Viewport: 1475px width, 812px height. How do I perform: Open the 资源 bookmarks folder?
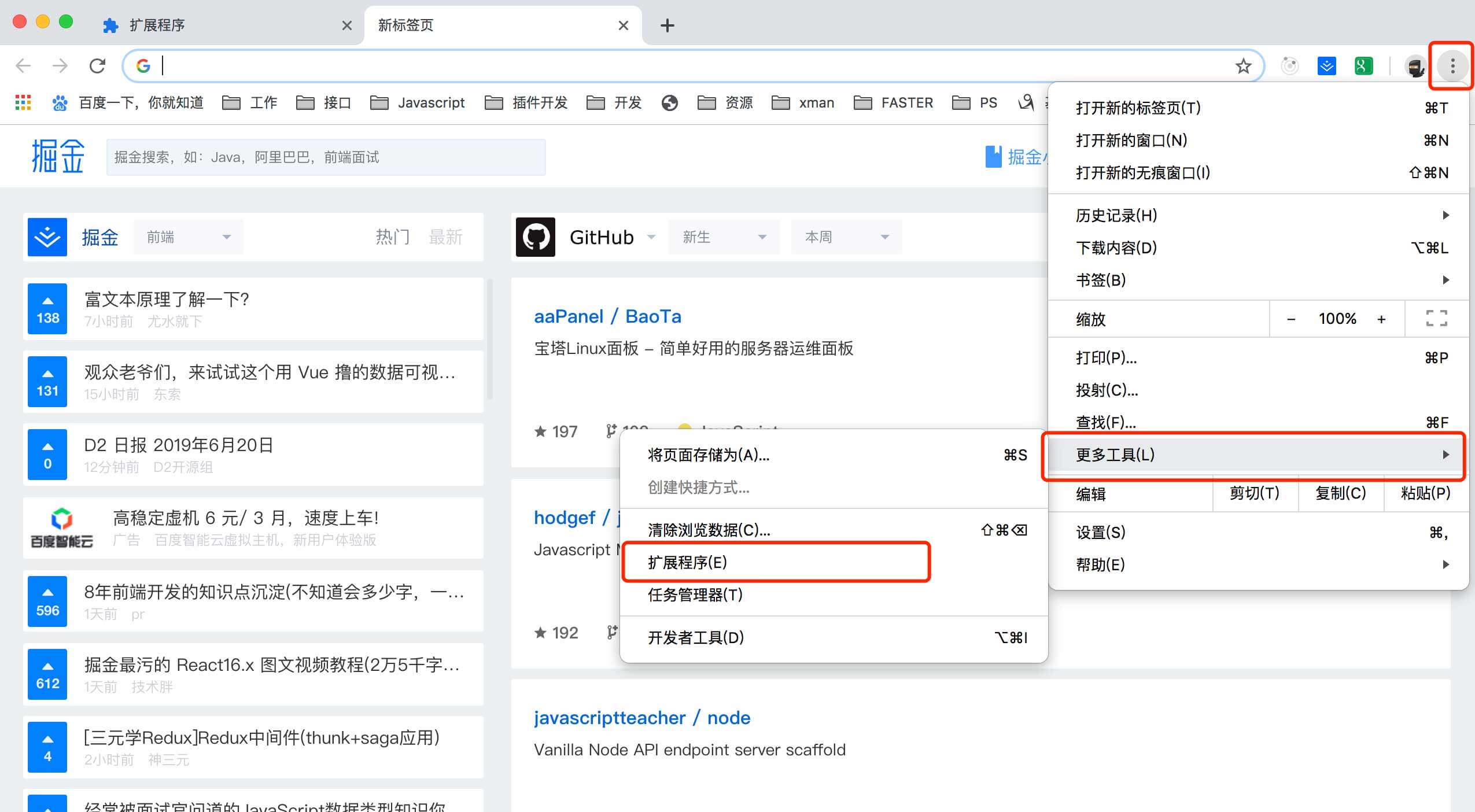(x=725, y=103)
